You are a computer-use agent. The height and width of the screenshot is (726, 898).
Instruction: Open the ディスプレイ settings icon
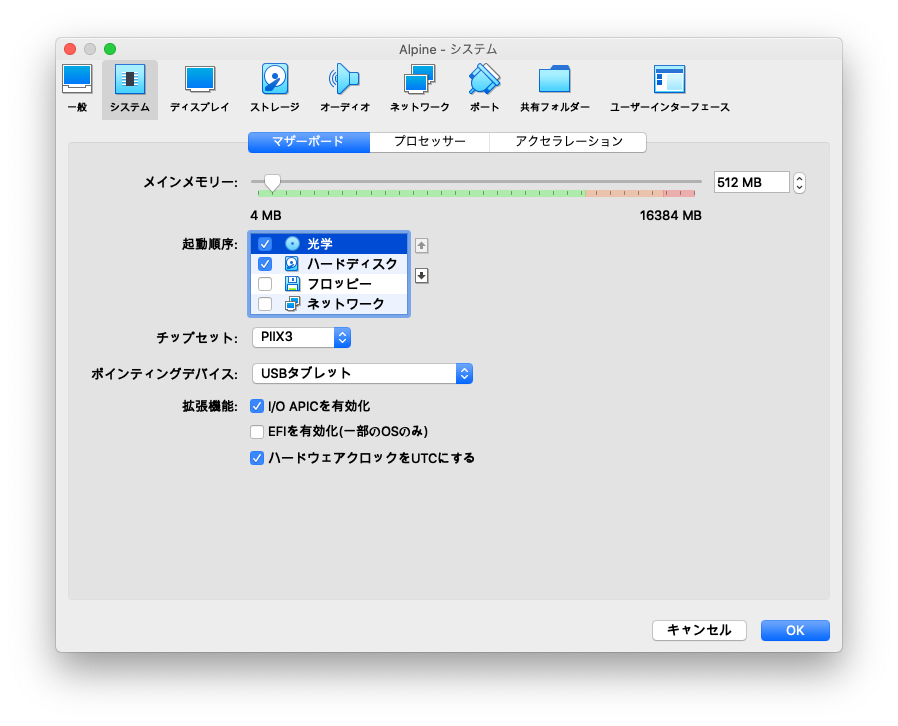click(x=199, y=89)
